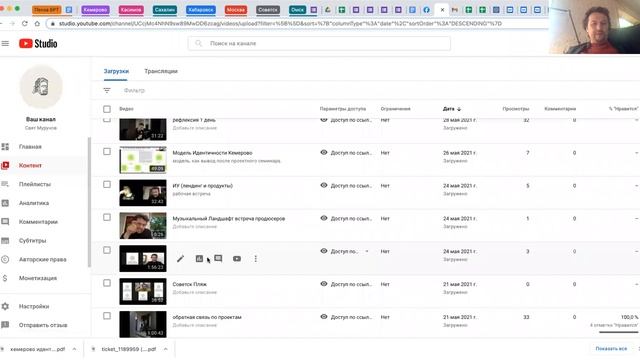Click visibility for 'Музыкальный Ландшафт' video
Screen dimensions: 640x360
click(x=346, y=218)
